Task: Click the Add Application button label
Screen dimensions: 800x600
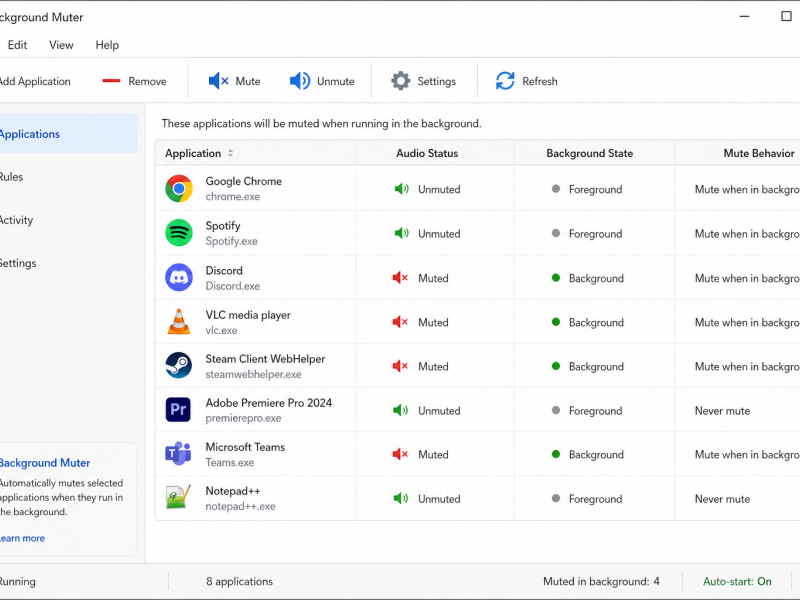Action: pyautogui.click(x=35, y=81)
